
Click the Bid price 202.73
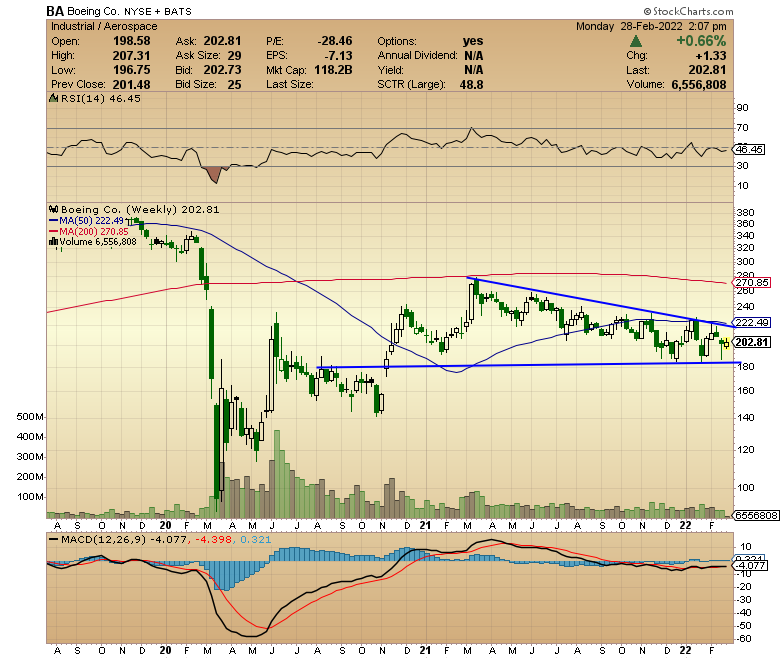pyautogui.click(x=222, y=70)
